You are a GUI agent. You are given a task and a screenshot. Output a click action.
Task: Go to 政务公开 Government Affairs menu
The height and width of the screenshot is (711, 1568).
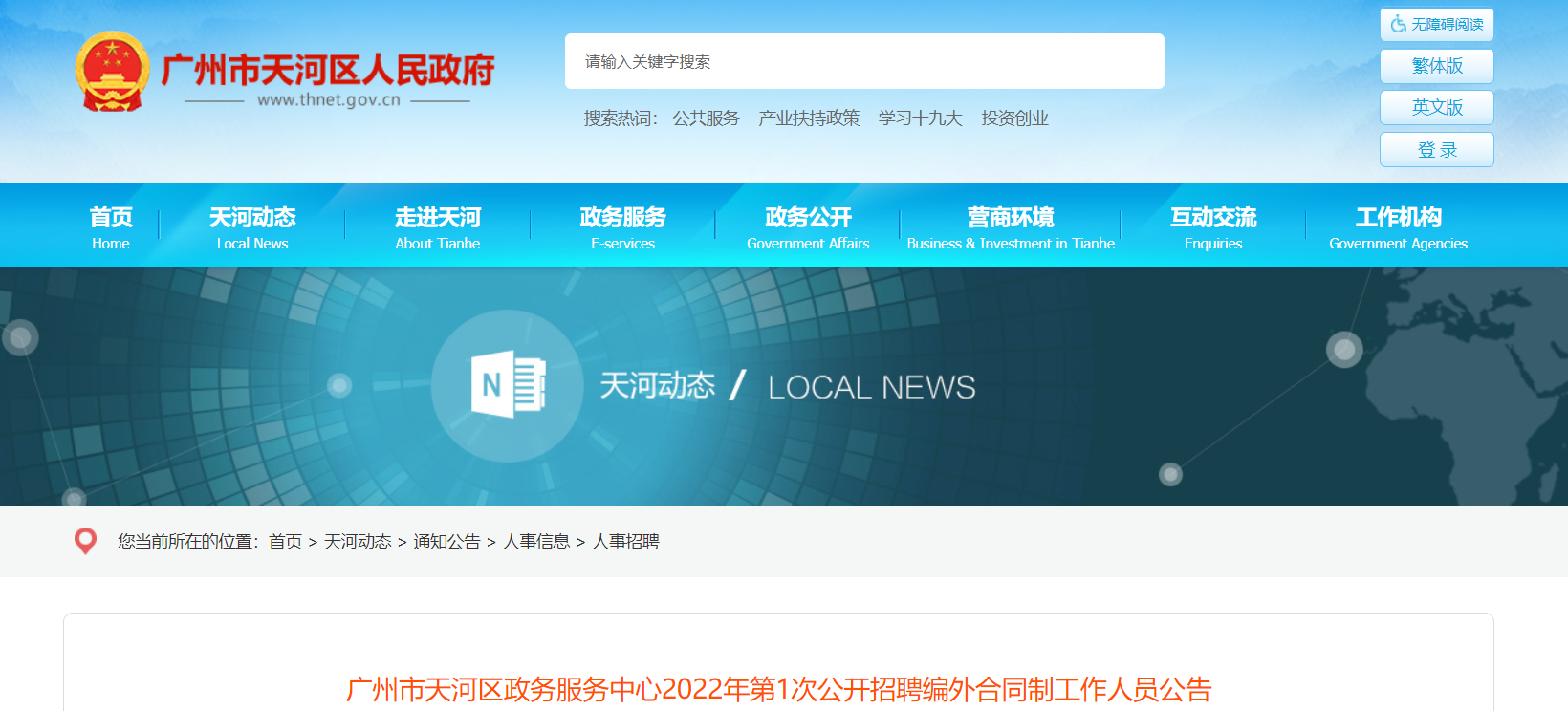pos(808,226)
